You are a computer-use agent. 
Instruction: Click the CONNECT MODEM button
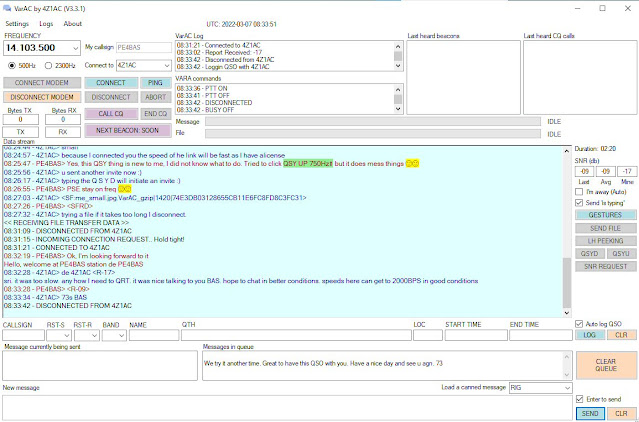point(42,83)
